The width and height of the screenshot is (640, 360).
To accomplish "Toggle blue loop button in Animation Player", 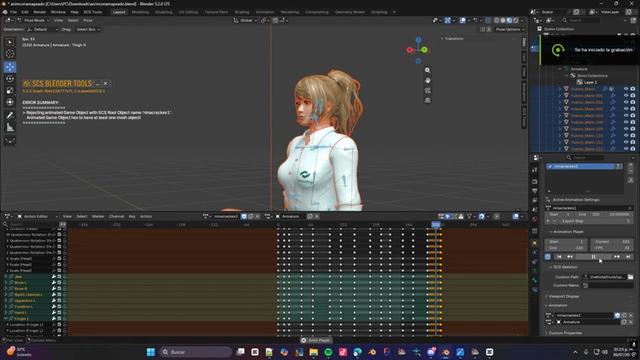I will 548,256.
